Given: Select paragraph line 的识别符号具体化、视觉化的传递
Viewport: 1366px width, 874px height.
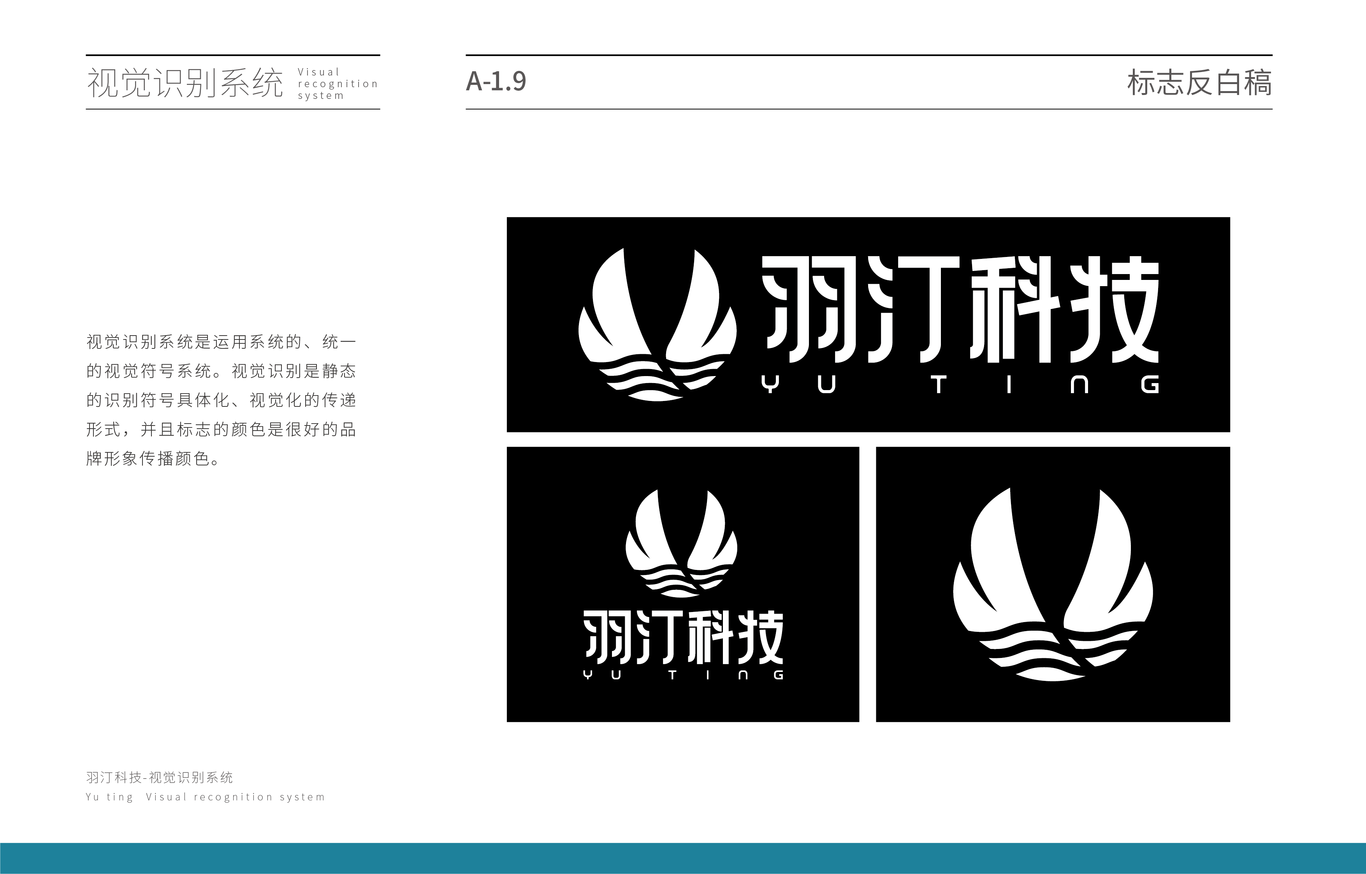Looking at the screenshot, I should click(x=221, y=401).
